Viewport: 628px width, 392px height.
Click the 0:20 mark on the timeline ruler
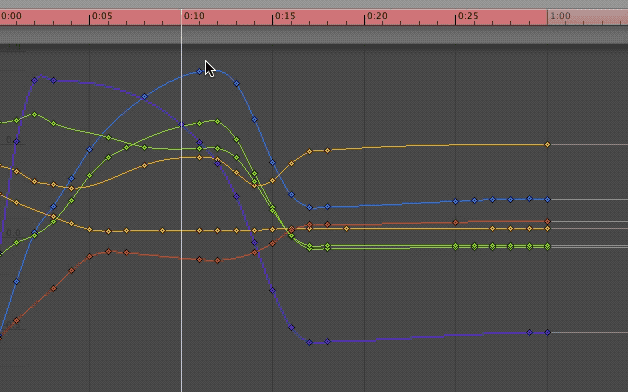pos(377,16)
